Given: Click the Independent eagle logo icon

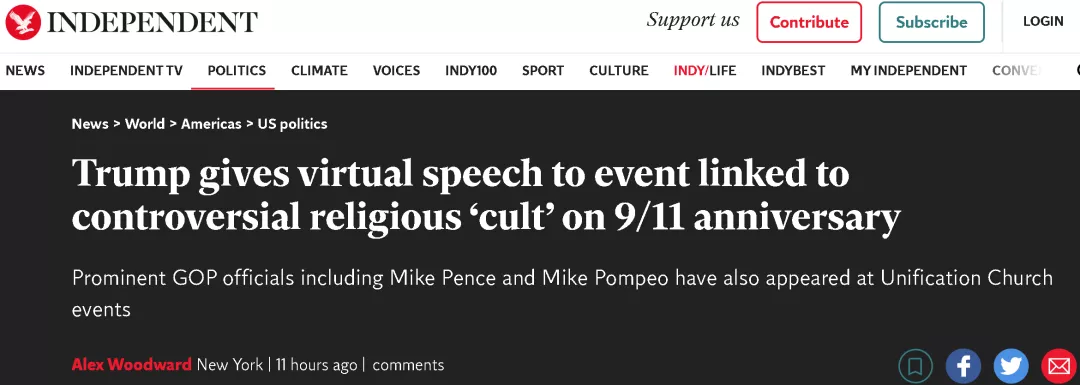Looking at the screenshot, I should coord(23,22).
